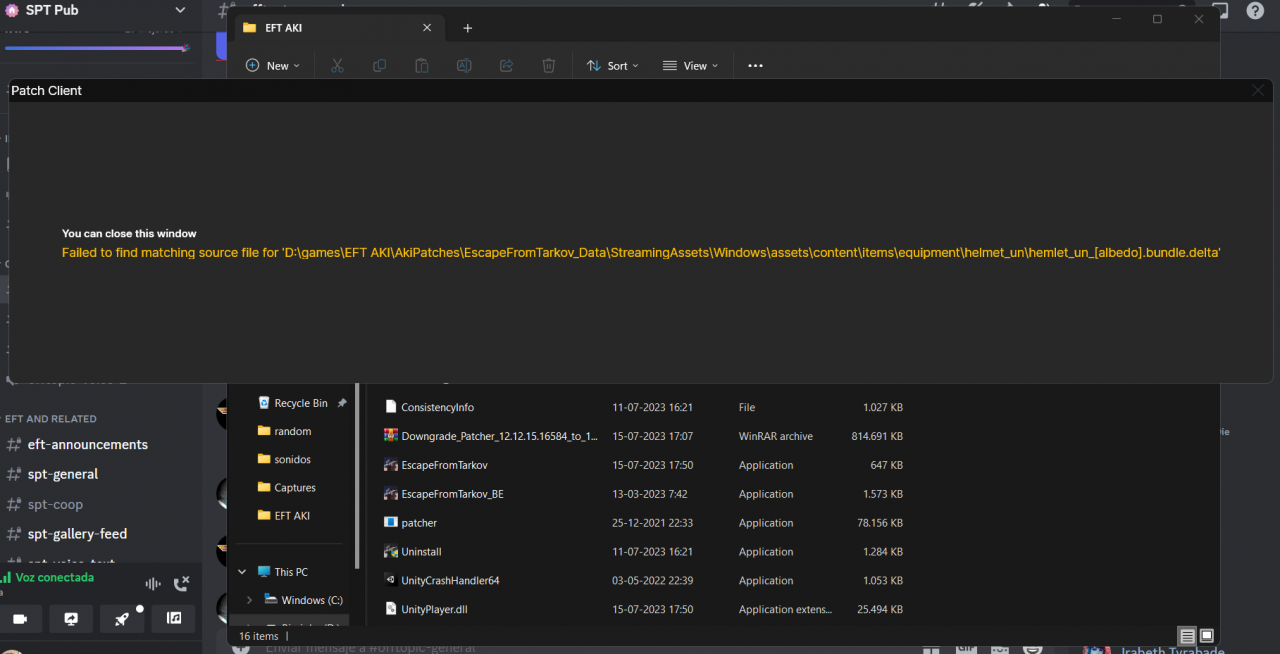Unpin Recycle Bin using pin icon
Screen dimensions: 1280x654
[342, 403]
